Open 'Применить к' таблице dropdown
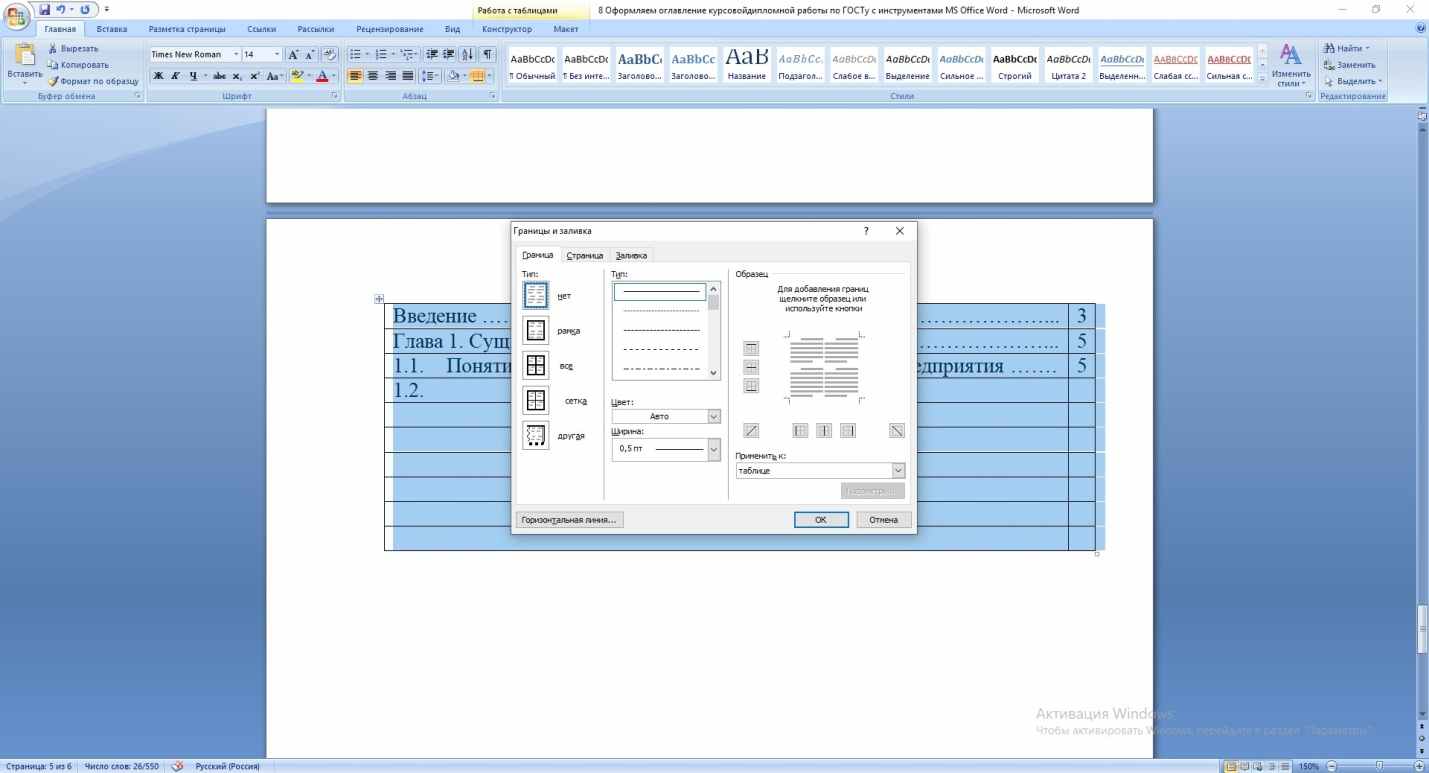This screenshot has height=773, width=1429. pyautogui.click(x=820, y=470)
